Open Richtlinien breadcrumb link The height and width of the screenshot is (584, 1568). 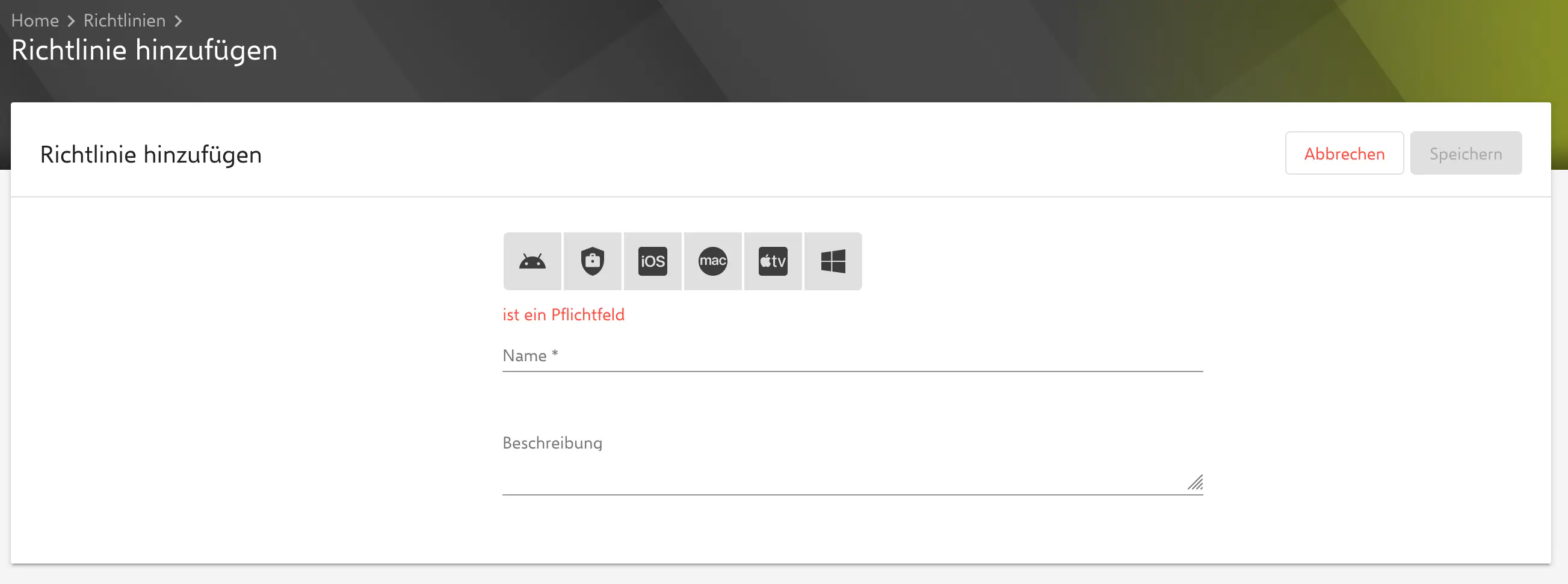124,20
